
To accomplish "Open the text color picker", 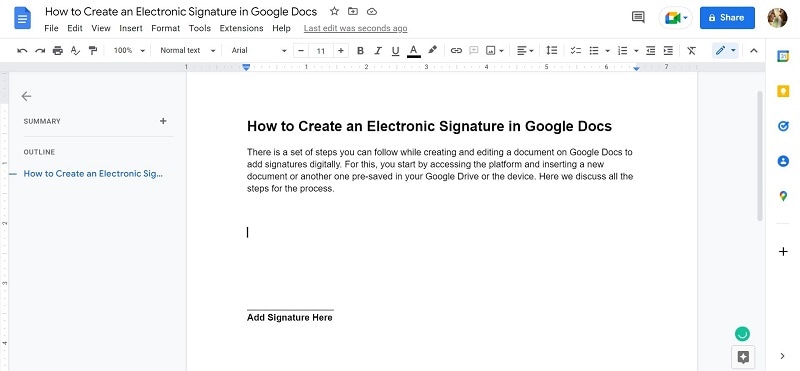I will pos(414,51).
